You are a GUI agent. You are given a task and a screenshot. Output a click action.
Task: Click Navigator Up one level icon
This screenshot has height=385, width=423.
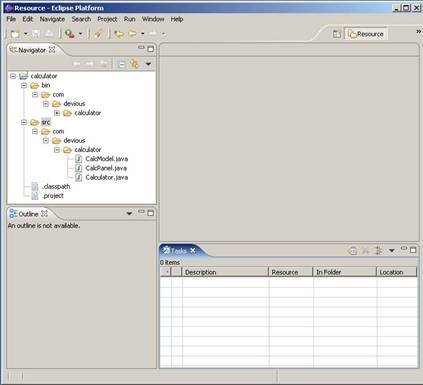pos(104,63)
